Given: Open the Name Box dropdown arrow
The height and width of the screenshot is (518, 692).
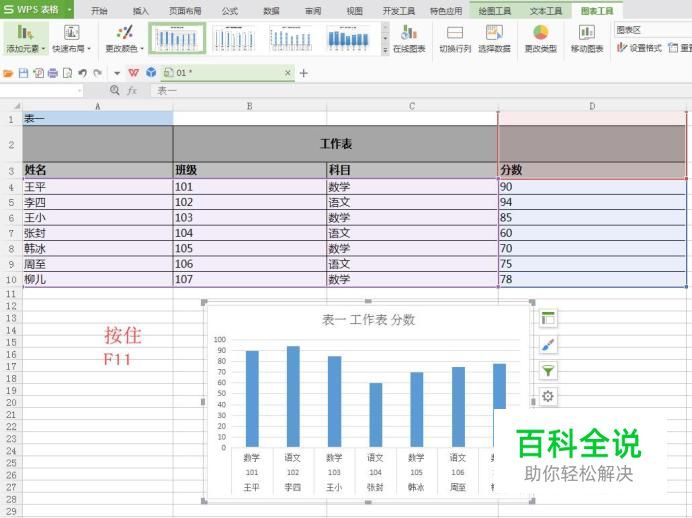Looking at the screenshot, I should coord(79,91).
